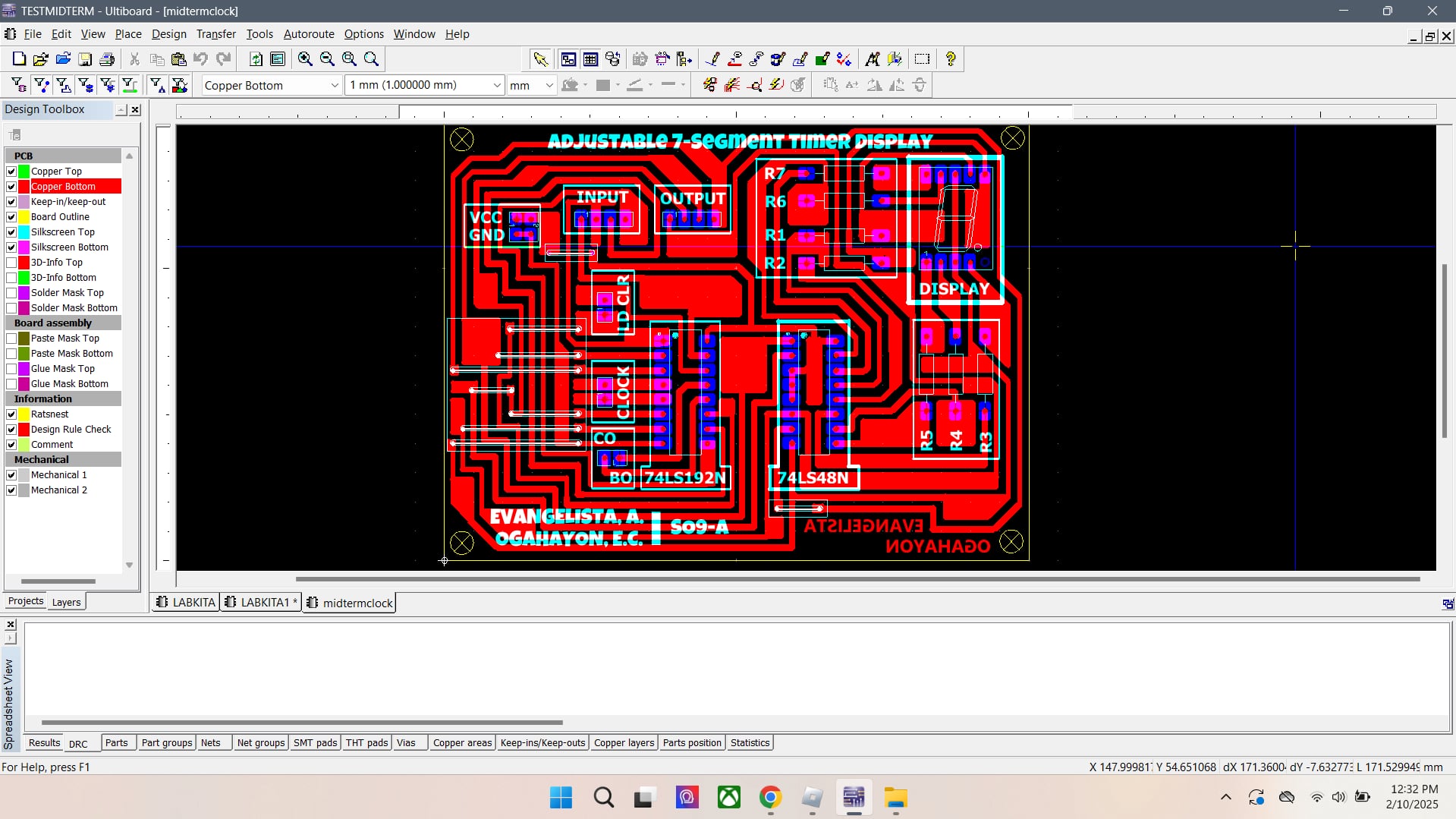The height and width of the screenshot is (819, 1456).
Task: Open the Copper areas tab
Action: pyautogui.click(x=462, y=743)
